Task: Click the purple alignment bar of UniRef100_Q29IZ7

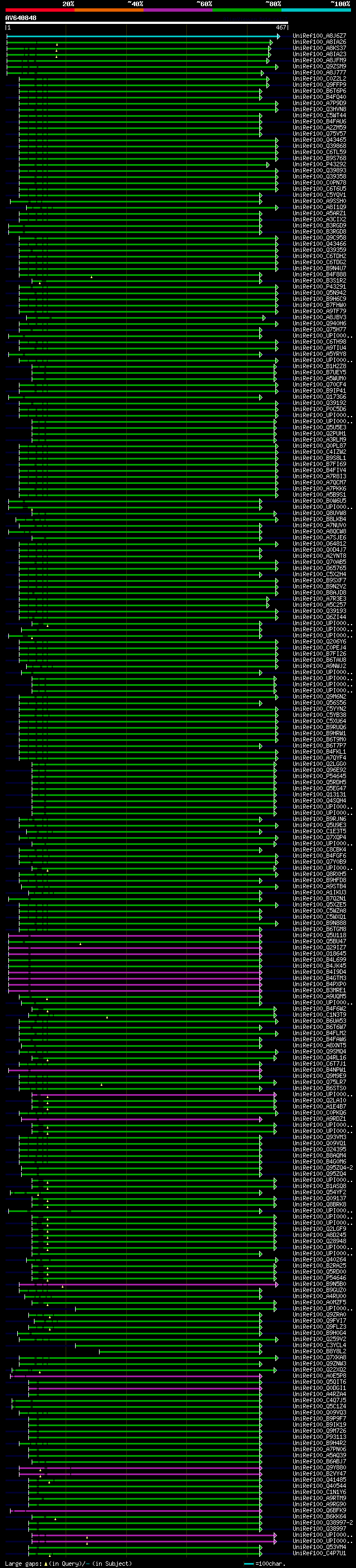Action: pyautogui.click(x=135, y=948)
